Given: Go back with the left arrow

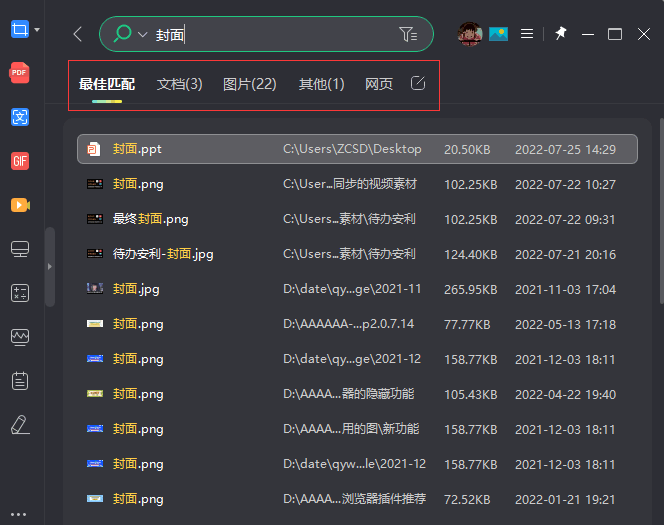Looking at the screenshot, I should click(77, 34).
